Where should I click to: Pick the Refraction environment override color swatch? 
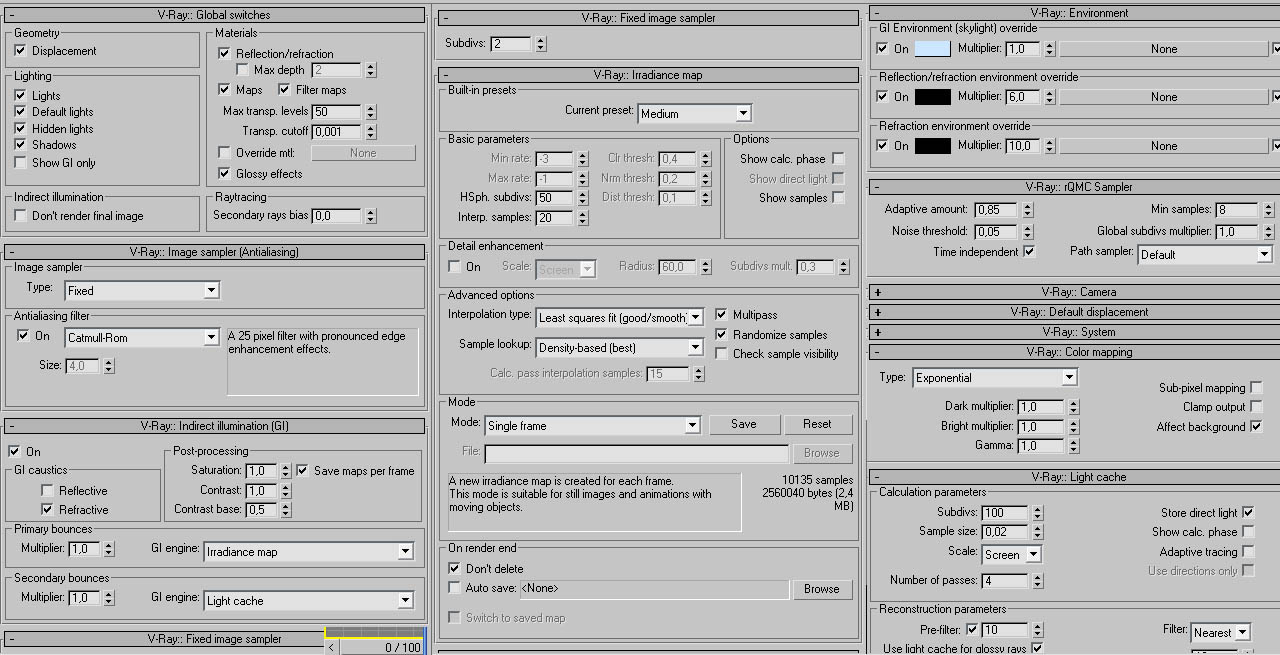click(932, 146)
